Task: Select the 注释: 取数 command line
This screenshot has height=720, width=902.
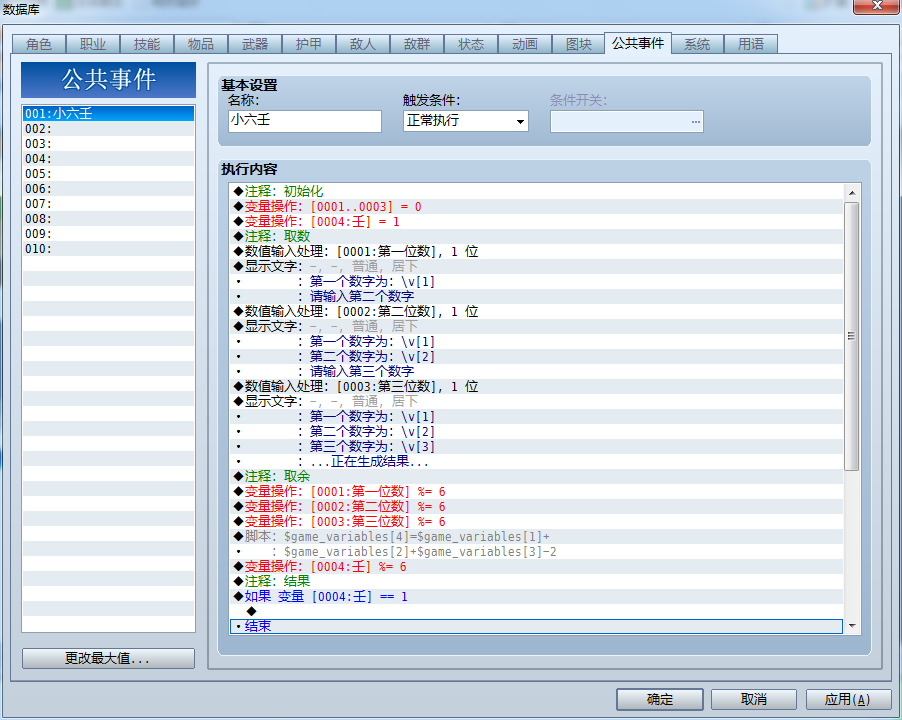Action: (536, 236)
